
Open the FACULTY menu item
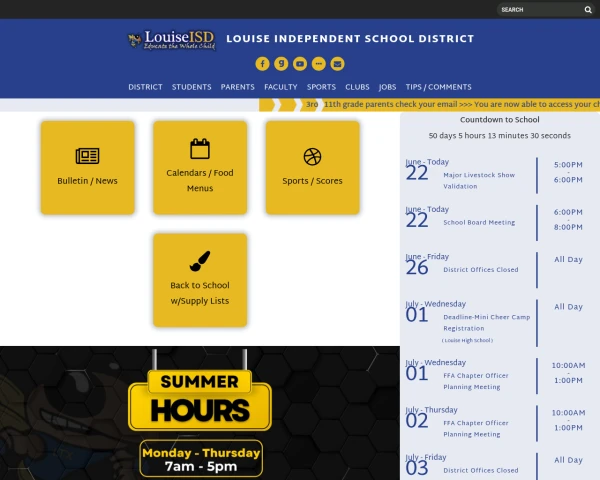coord(281,87)
